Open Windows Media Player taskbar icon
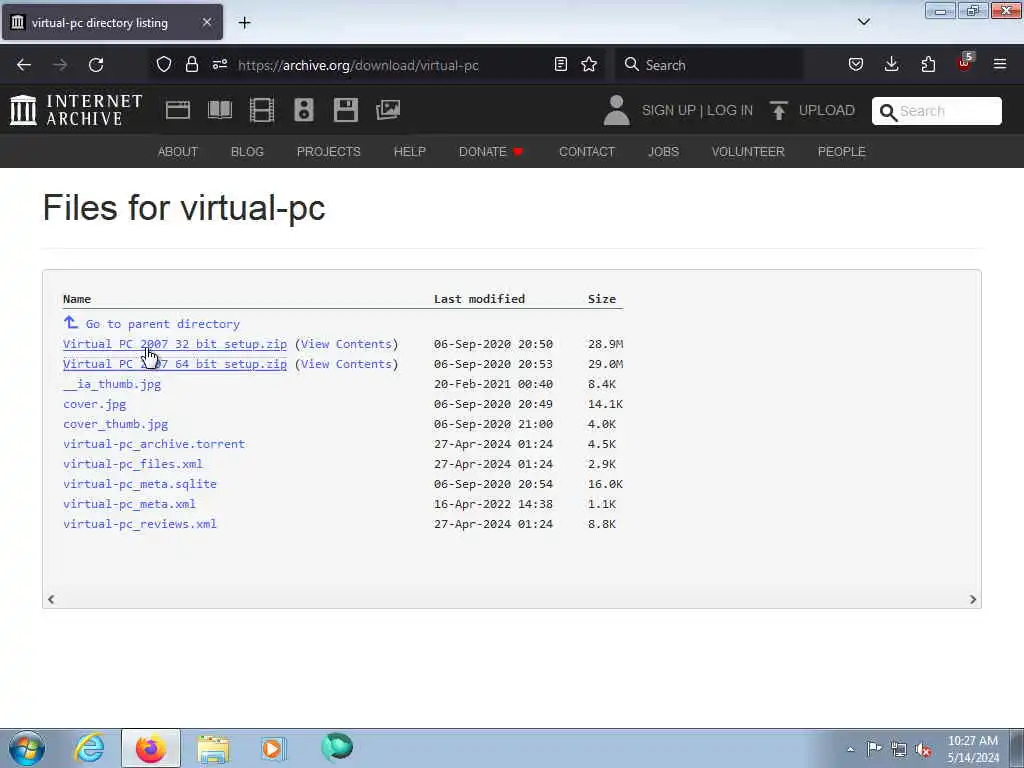 (274, 748)
